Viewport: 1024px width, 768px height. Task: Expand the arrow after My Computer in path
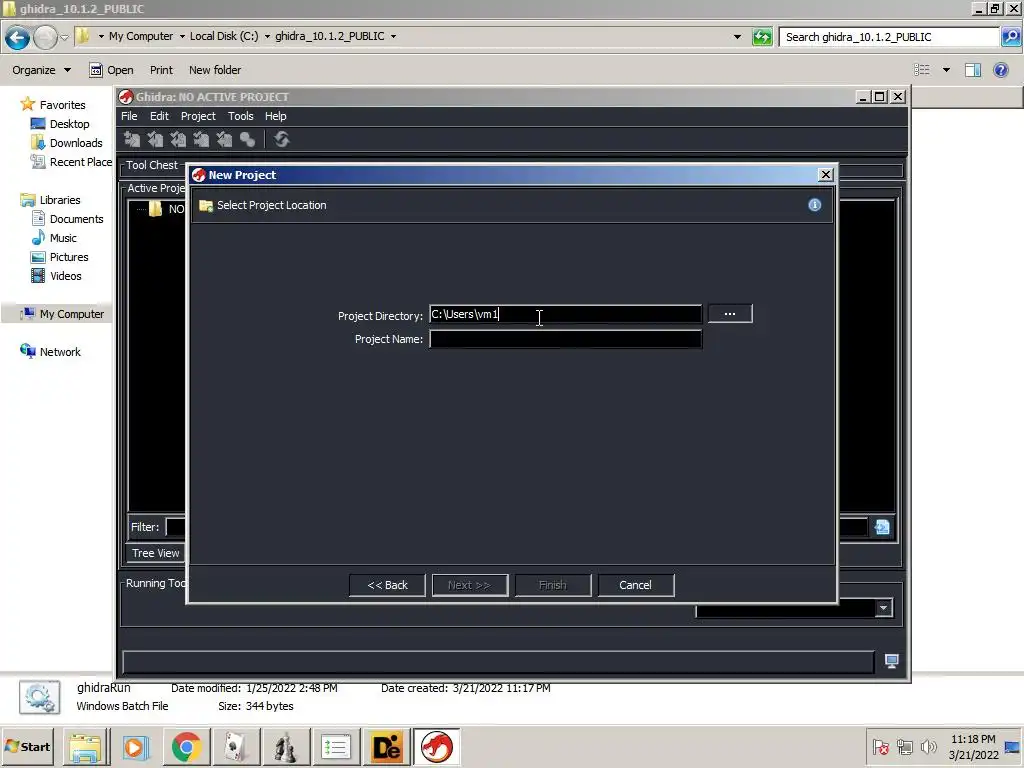click(182, 37)
